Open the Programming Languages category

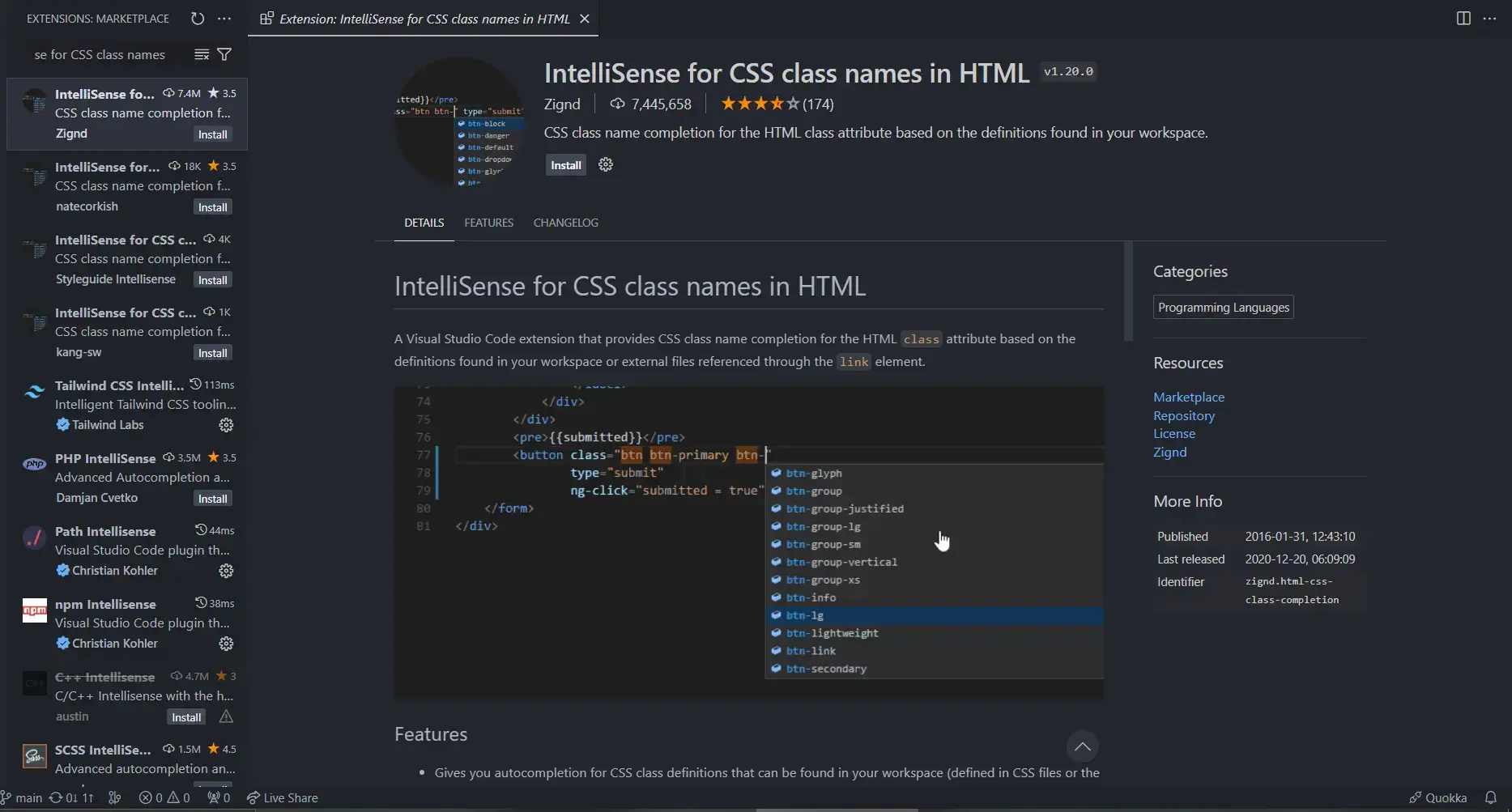(1223, 308)
